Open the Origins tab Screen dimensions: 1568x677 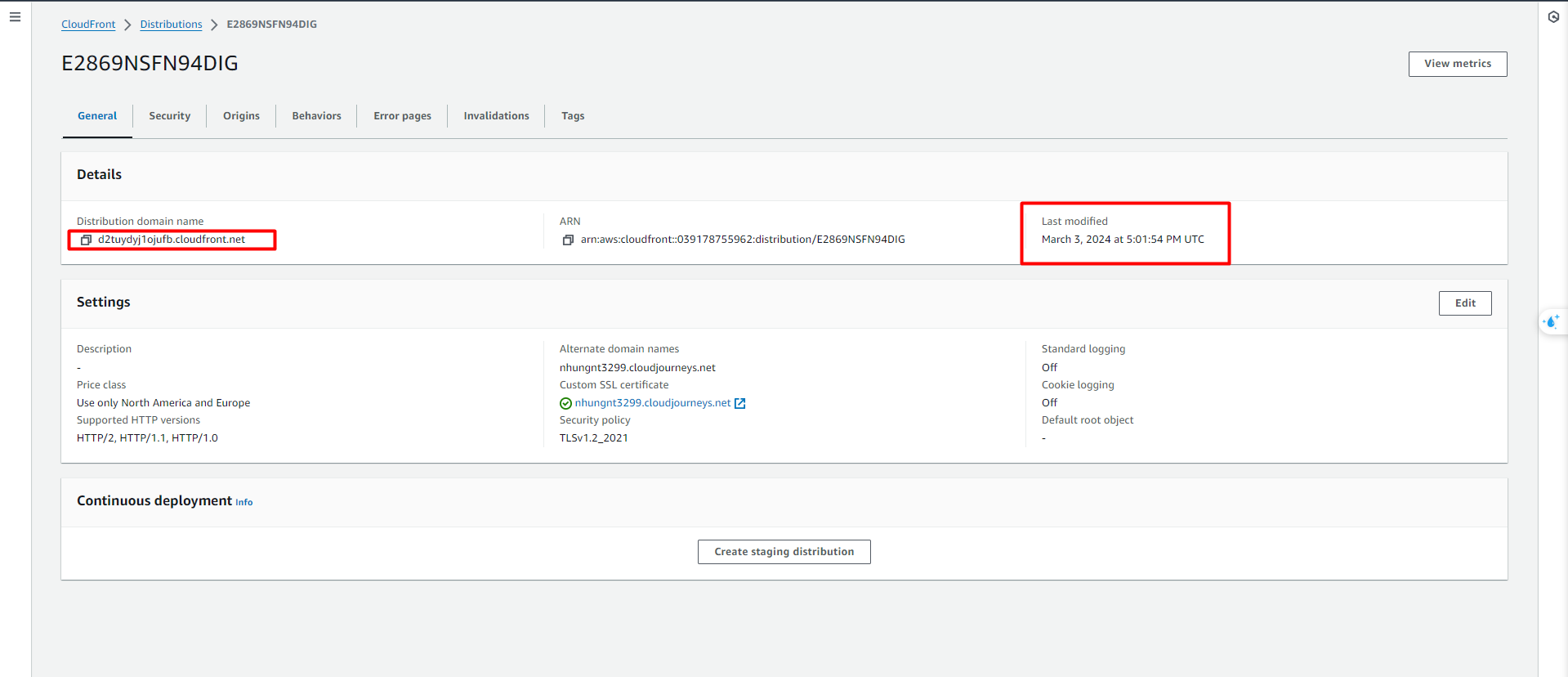coord(241,116)
